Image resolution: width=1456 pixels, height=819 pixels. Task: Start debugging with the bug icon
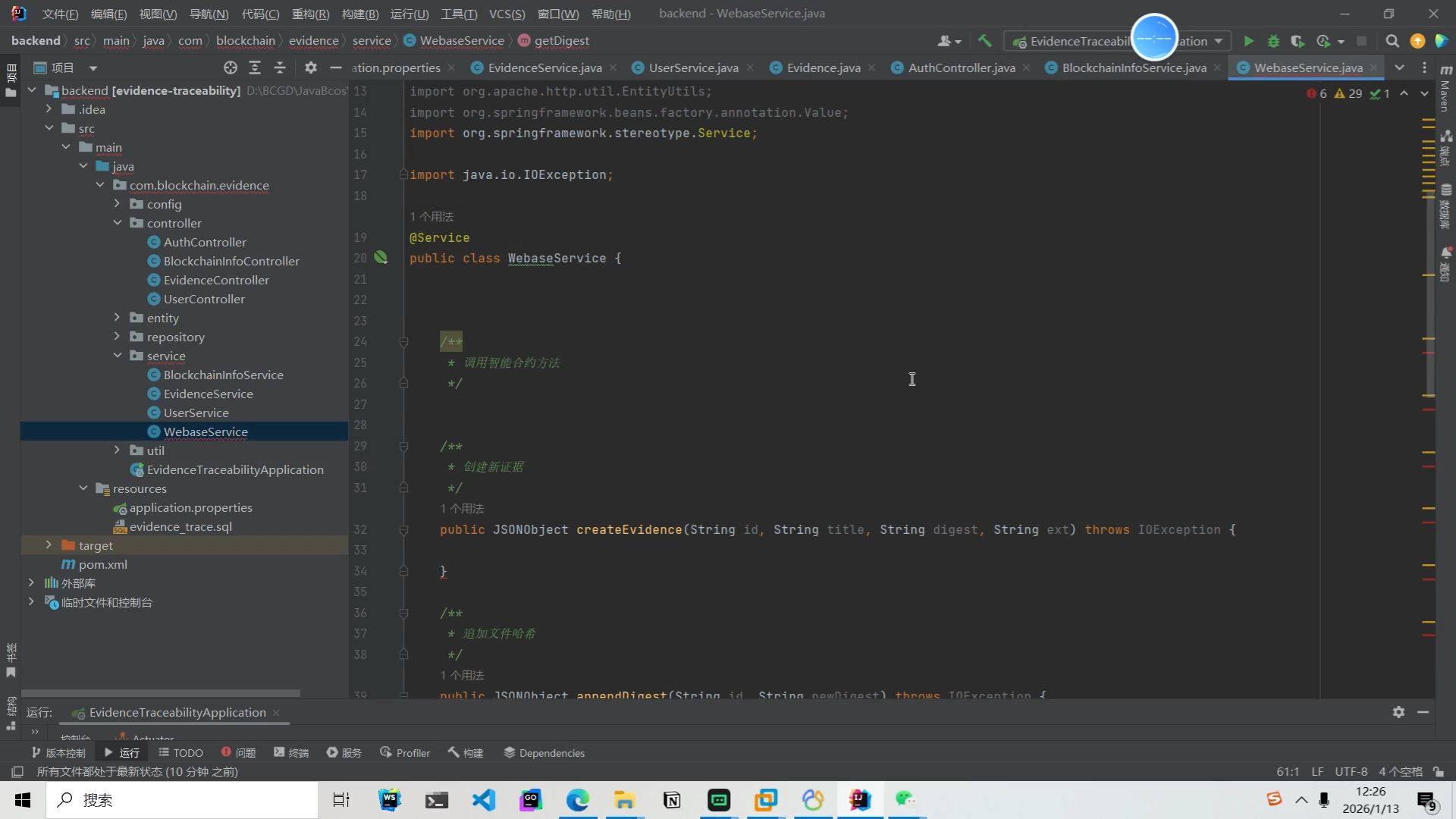(1273, 41)
